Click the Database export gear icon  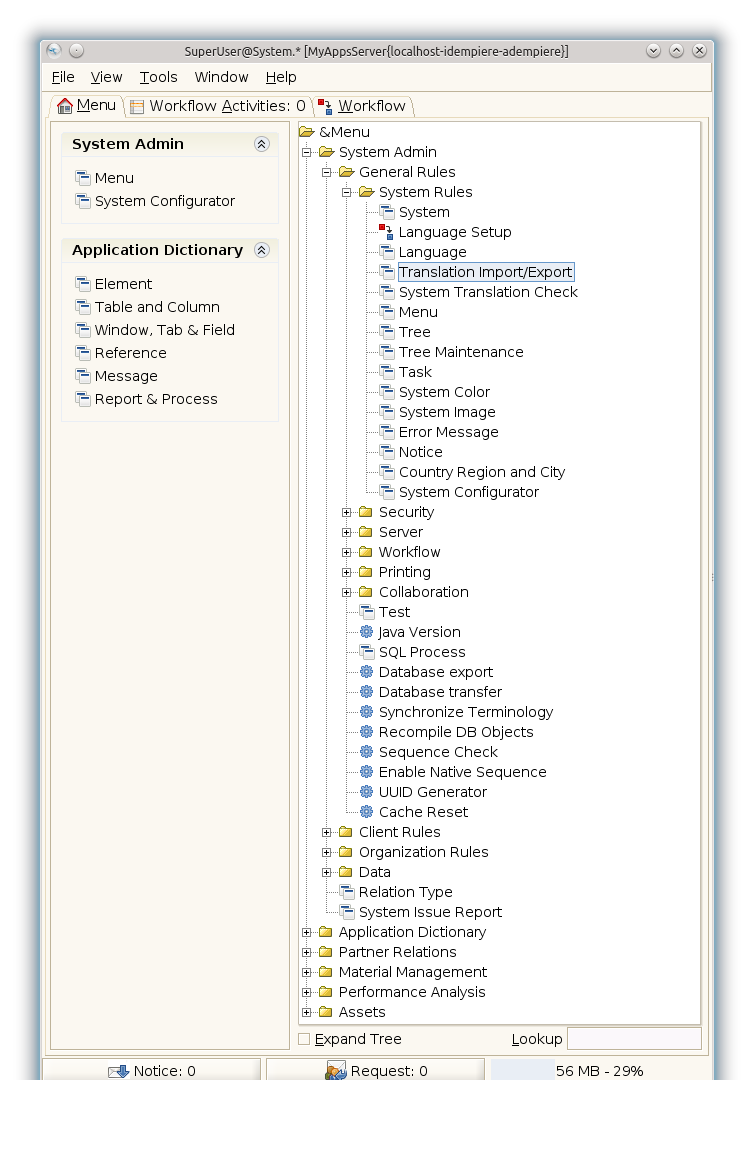366,672
